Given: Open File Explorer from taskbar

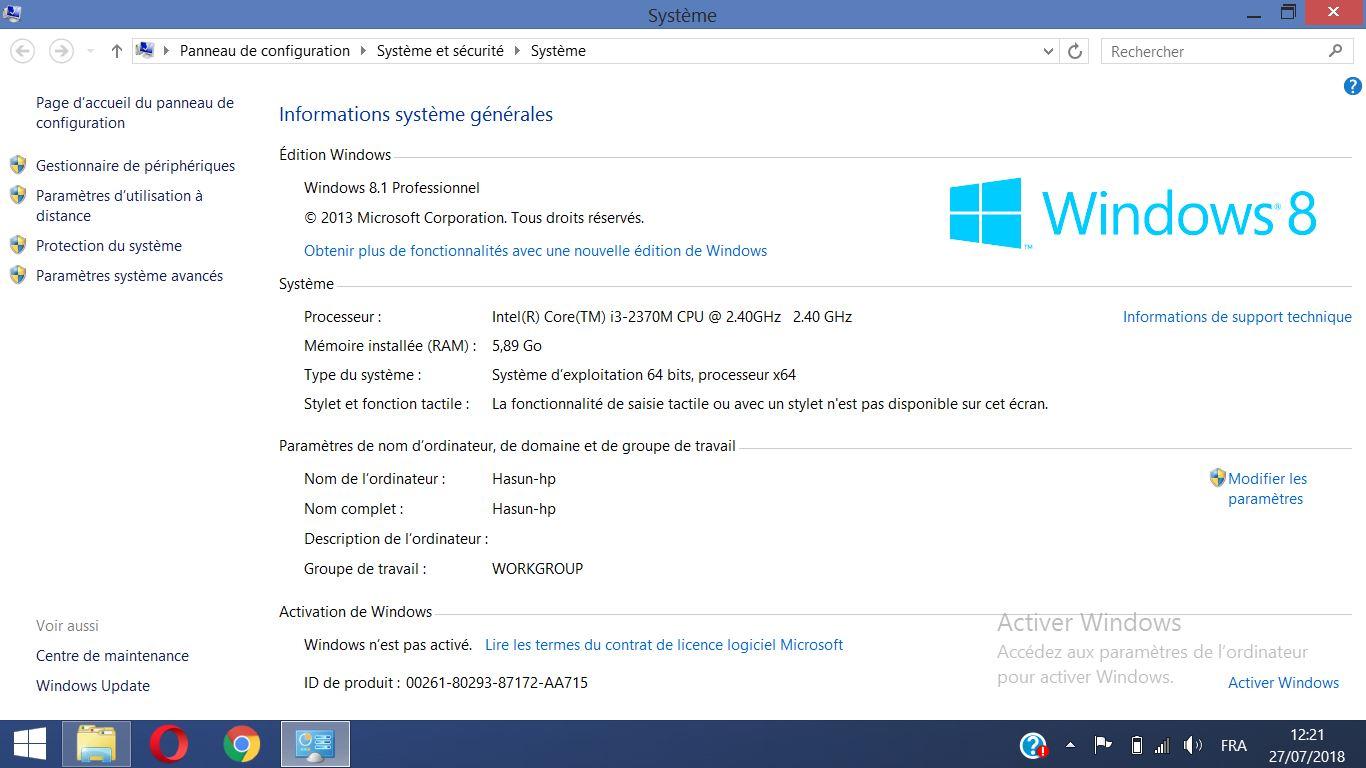Looking at the screenshot, I should pyautogui.click(x=96, y=744).
